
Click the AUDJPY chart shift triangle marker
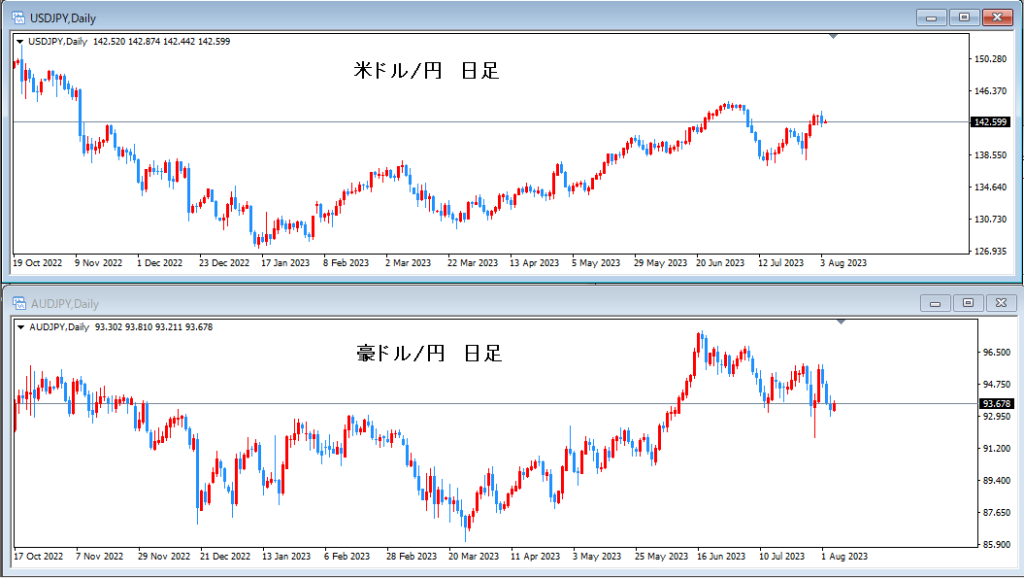pos(841,322)
